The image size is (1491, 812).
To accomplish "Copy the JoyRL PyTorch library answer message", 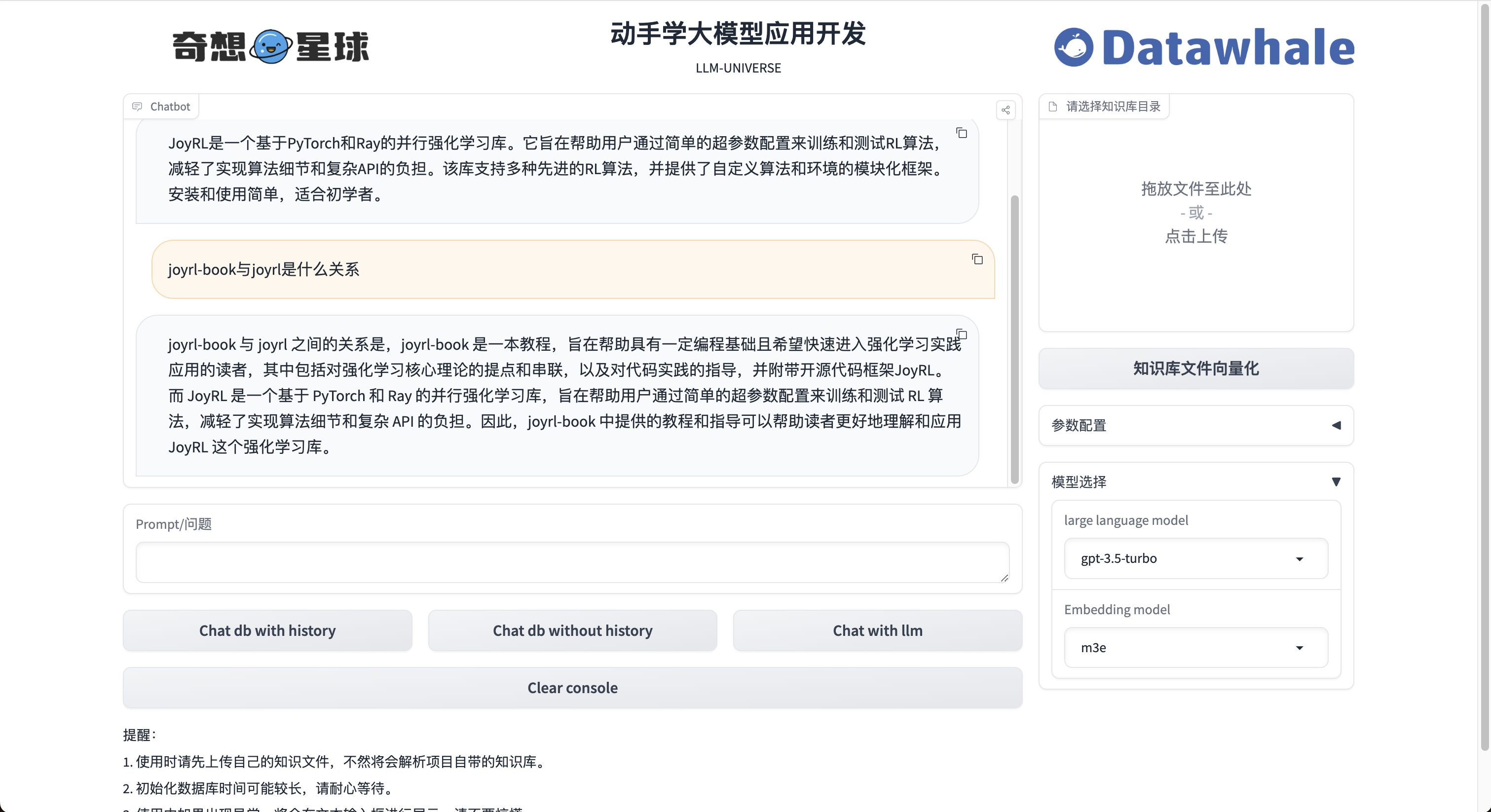I will (x=962, y=133).
